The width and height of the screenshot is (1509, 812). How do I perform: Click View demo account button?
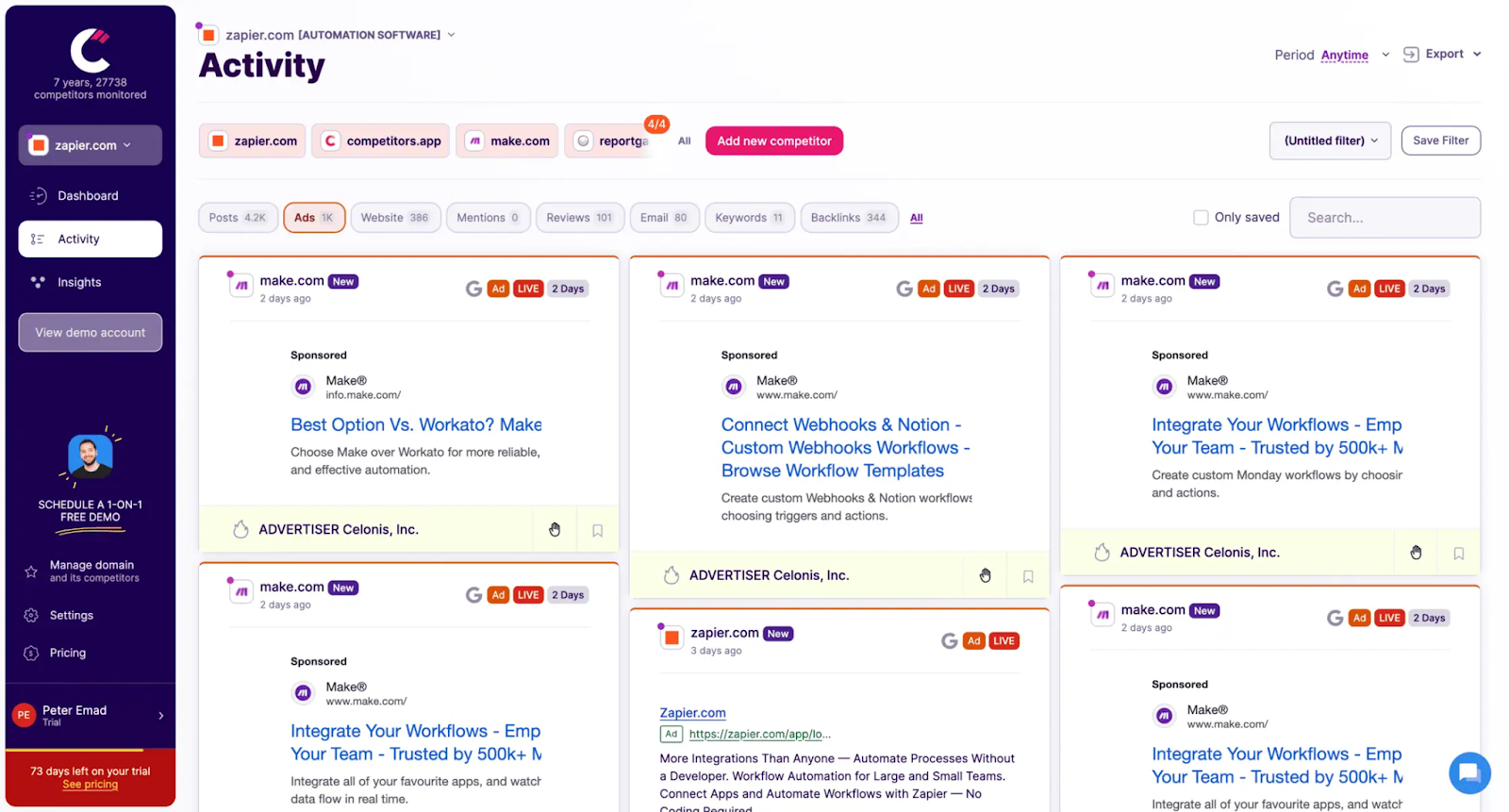90,333
